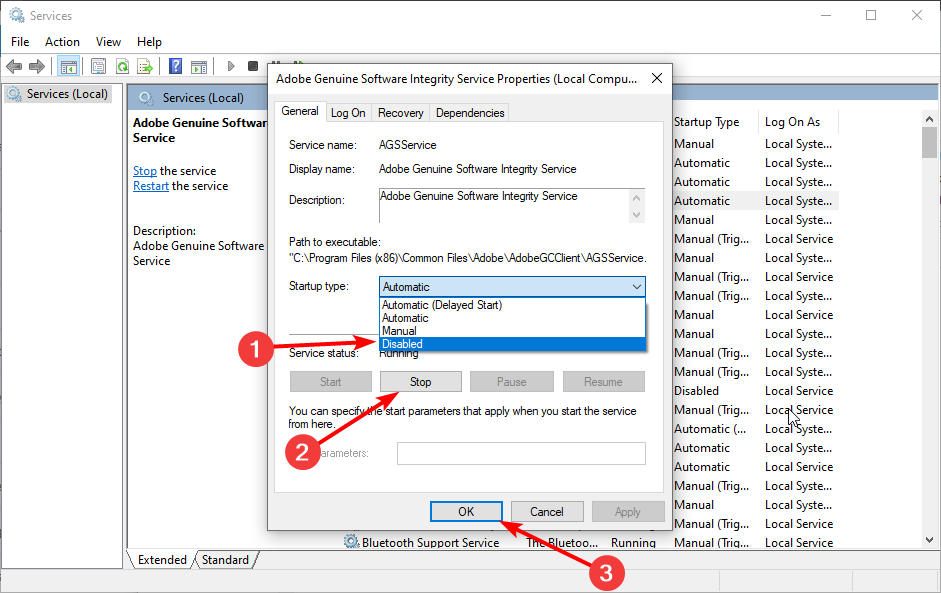941x593 pixels.
Task: Click the Export List toolbar icon
Action: tap(145, 66)
